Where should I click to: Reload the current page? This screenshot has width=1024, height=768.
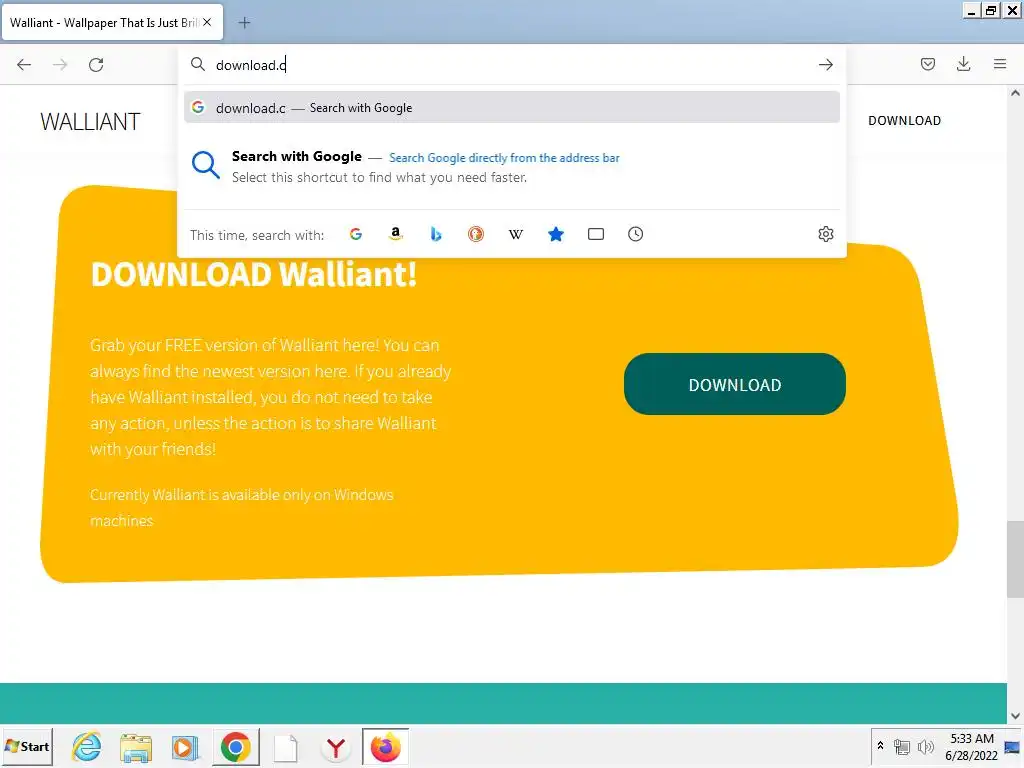(96, 65)
